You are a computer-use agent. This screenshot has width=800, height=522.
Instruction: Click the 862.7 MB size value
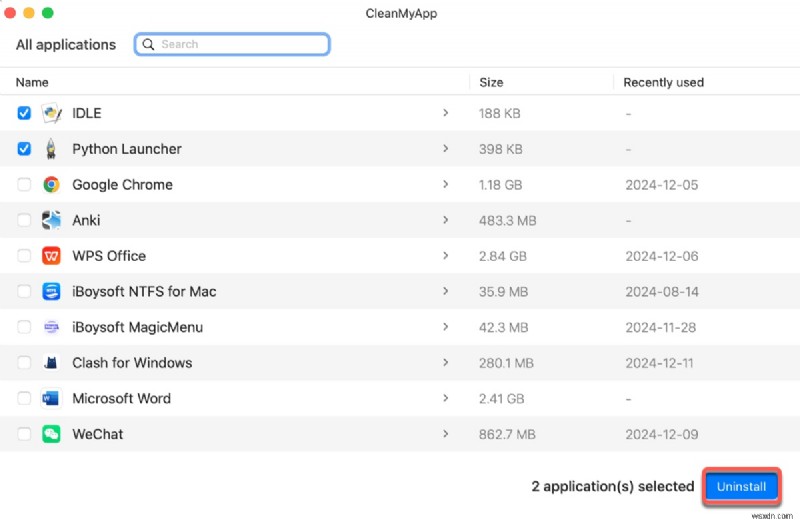[507, 435]
